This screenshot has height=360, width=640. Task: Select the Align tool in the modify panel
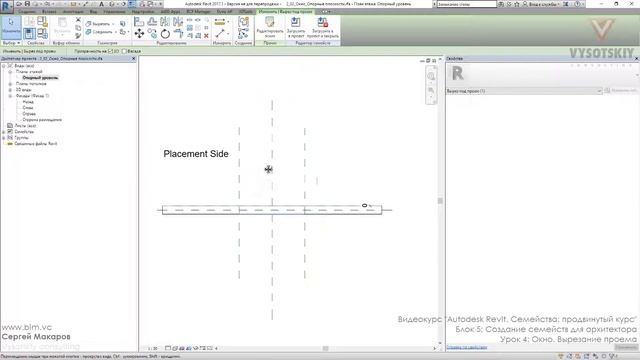click(139, 22)
